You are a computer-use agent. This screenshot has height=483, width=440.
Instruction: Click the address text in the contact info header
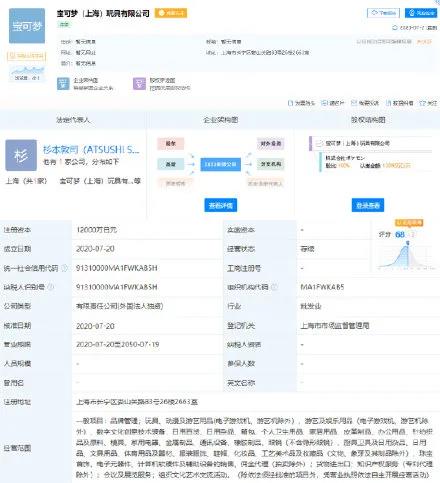[265, 53]
